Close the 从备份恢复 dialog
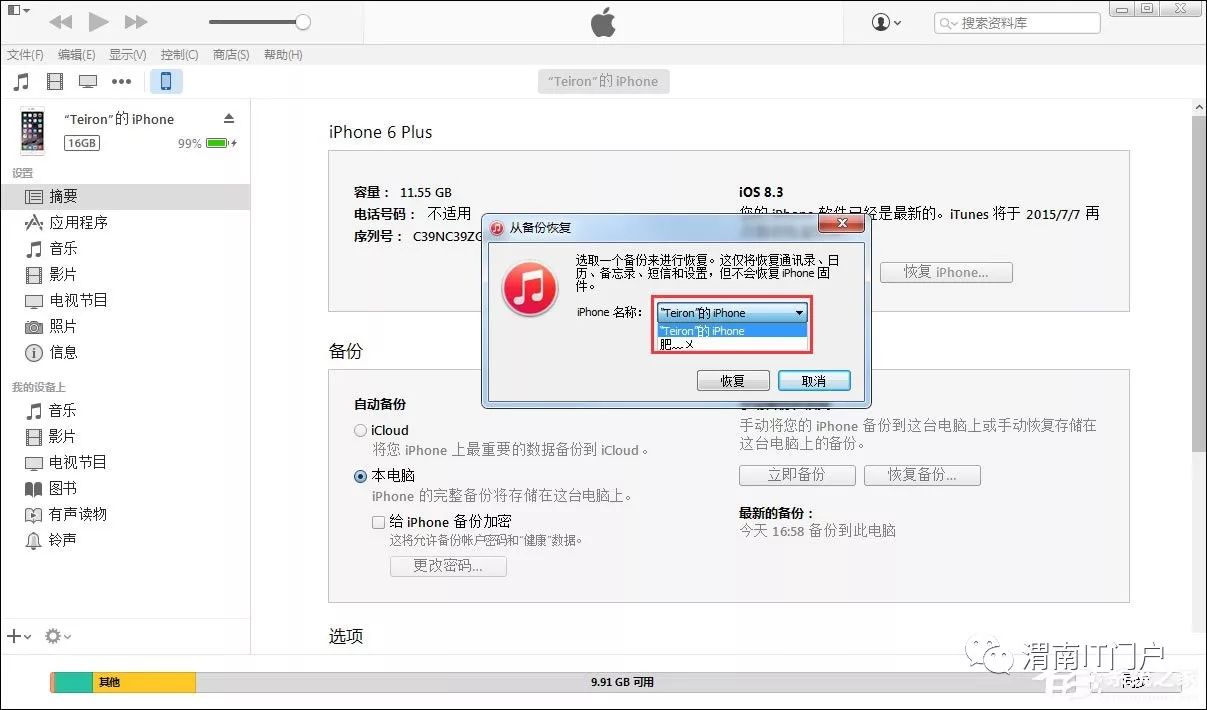 pyautogui.click(x=841, y=223)
